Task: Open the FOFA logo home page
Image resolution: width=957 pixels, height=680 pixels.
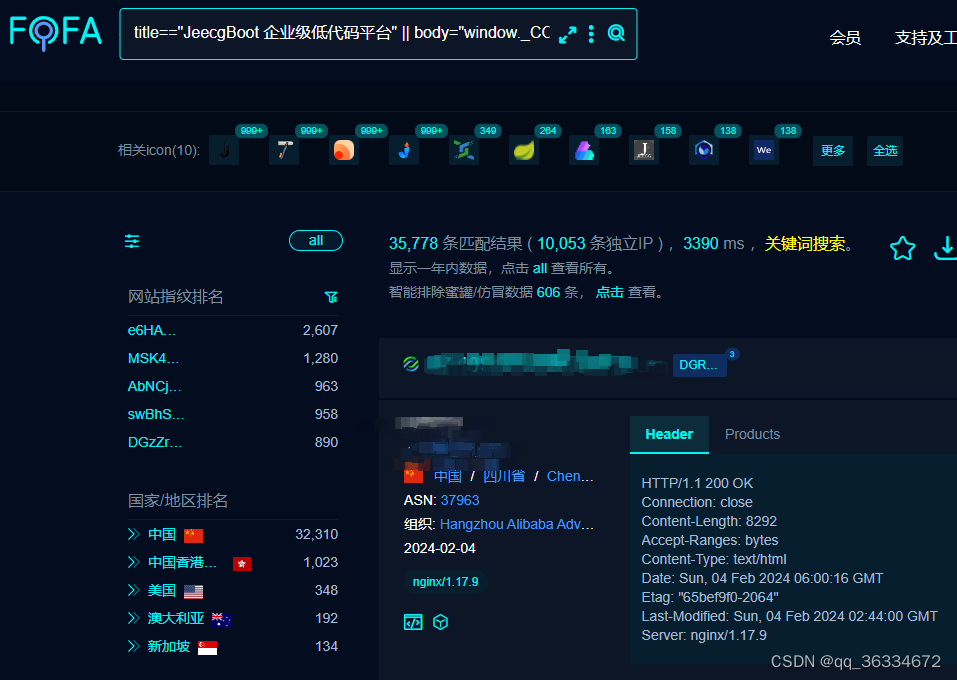Action: click(56, 32)
